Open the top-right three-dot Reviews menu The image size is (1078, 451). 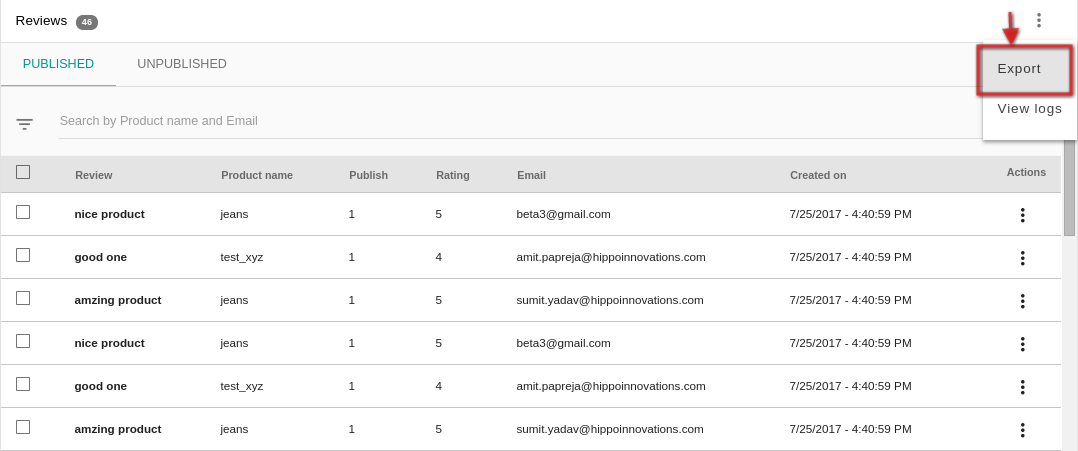pyautogui.click(x=1038, y=21)
